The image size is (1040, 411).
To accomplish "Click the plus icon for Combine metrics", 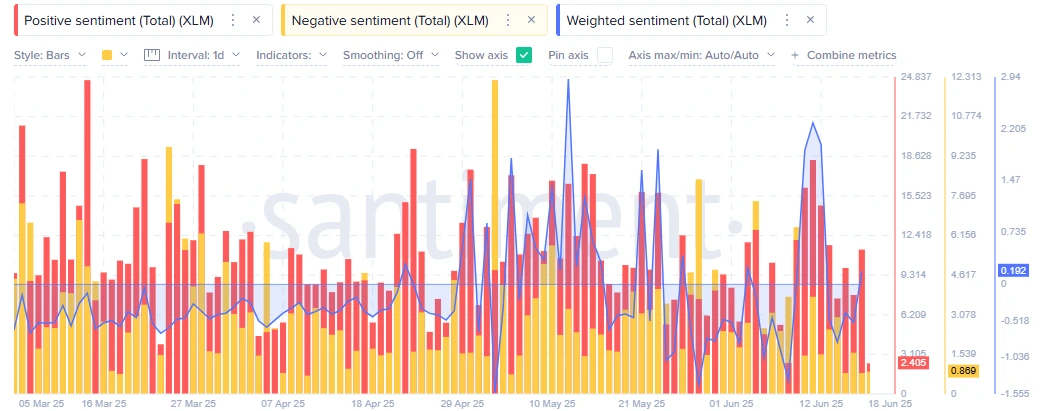I will 795,56.
